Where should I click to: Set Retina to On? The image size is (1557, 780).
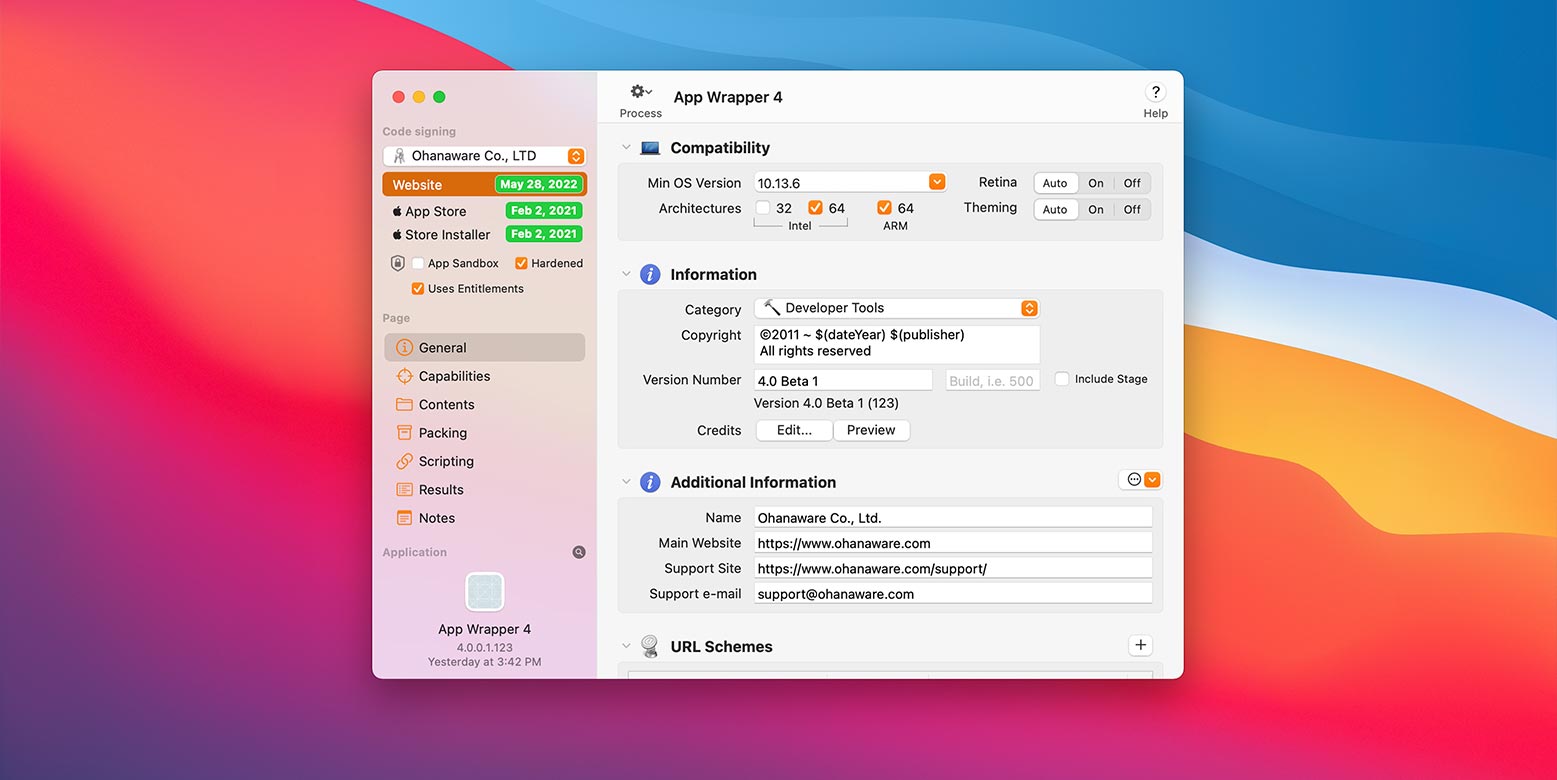point(1096,183)
